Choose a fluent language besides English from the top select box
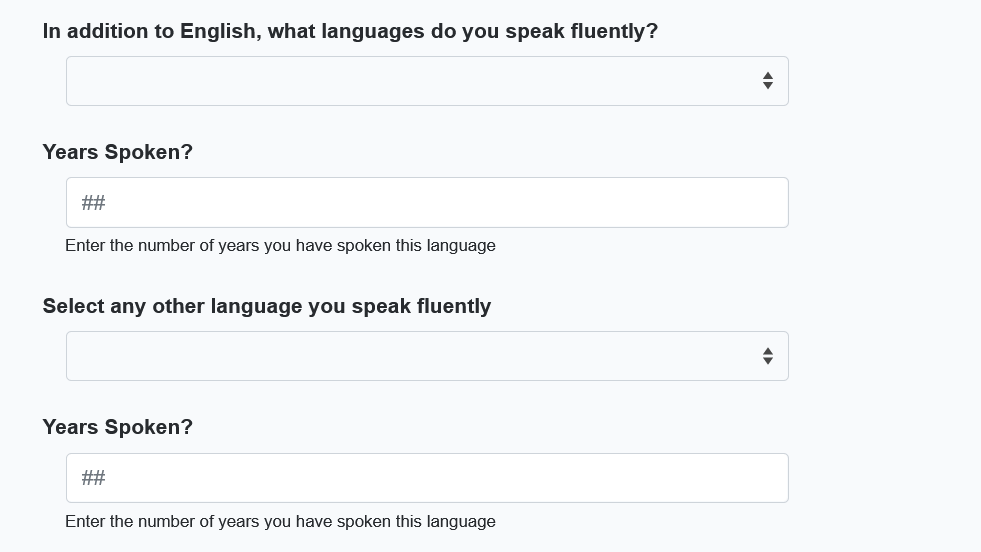Image resolution: width=981 pixels, height=552 pixels. (x=427, y=81)
